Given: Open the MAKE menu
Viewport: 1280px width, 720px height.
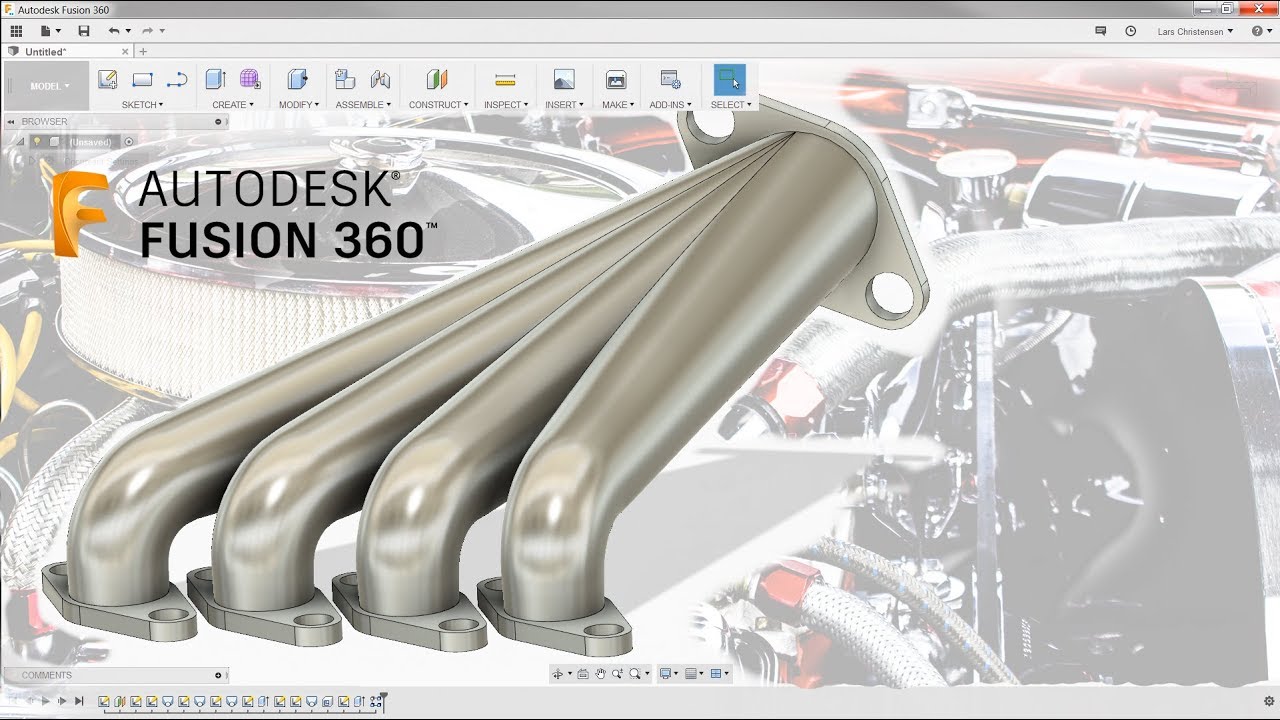Looking at the screenshot, I should pyautogui.click(x=618, y=104).
